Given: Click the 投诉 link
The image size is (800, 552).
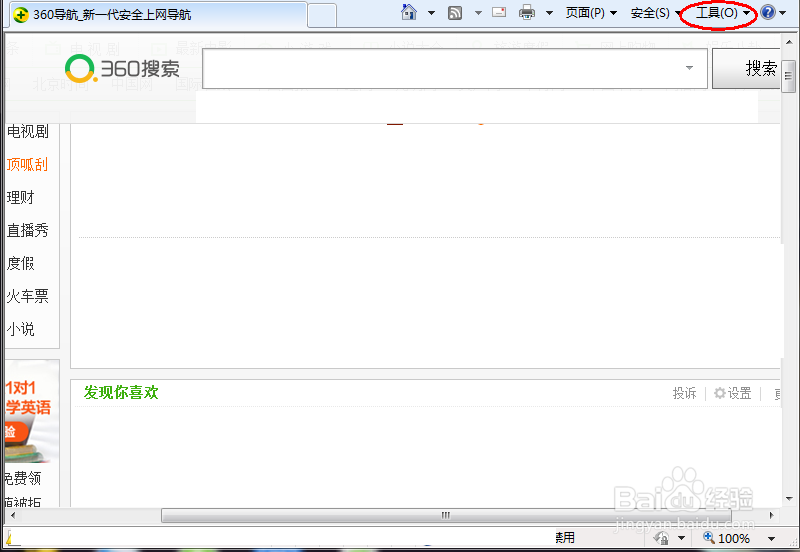Looking at the screenshot, I should 684,393.
